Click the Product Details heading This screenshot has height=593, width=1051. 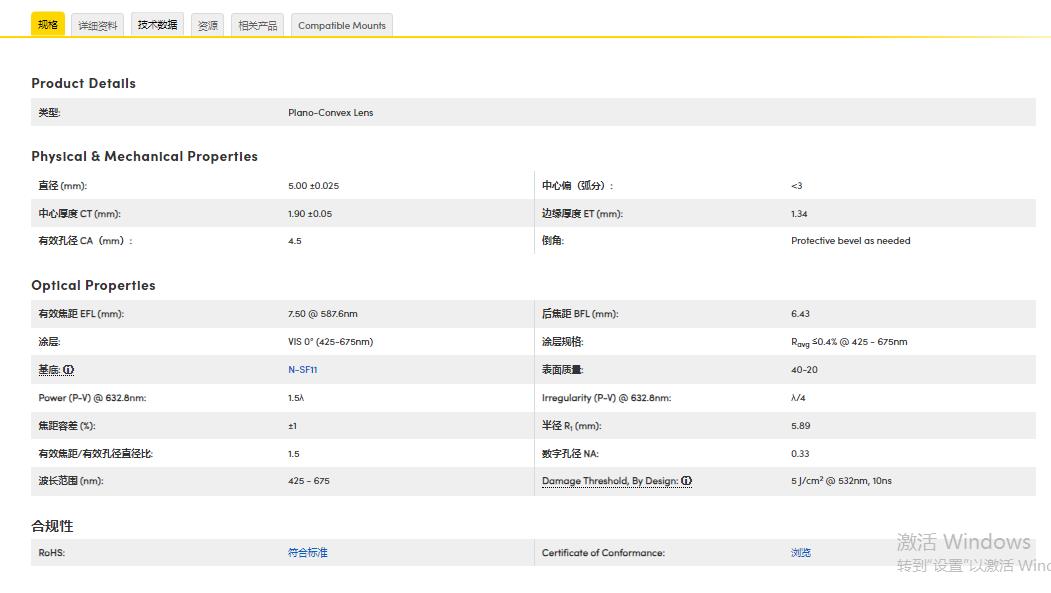(83, 83)
